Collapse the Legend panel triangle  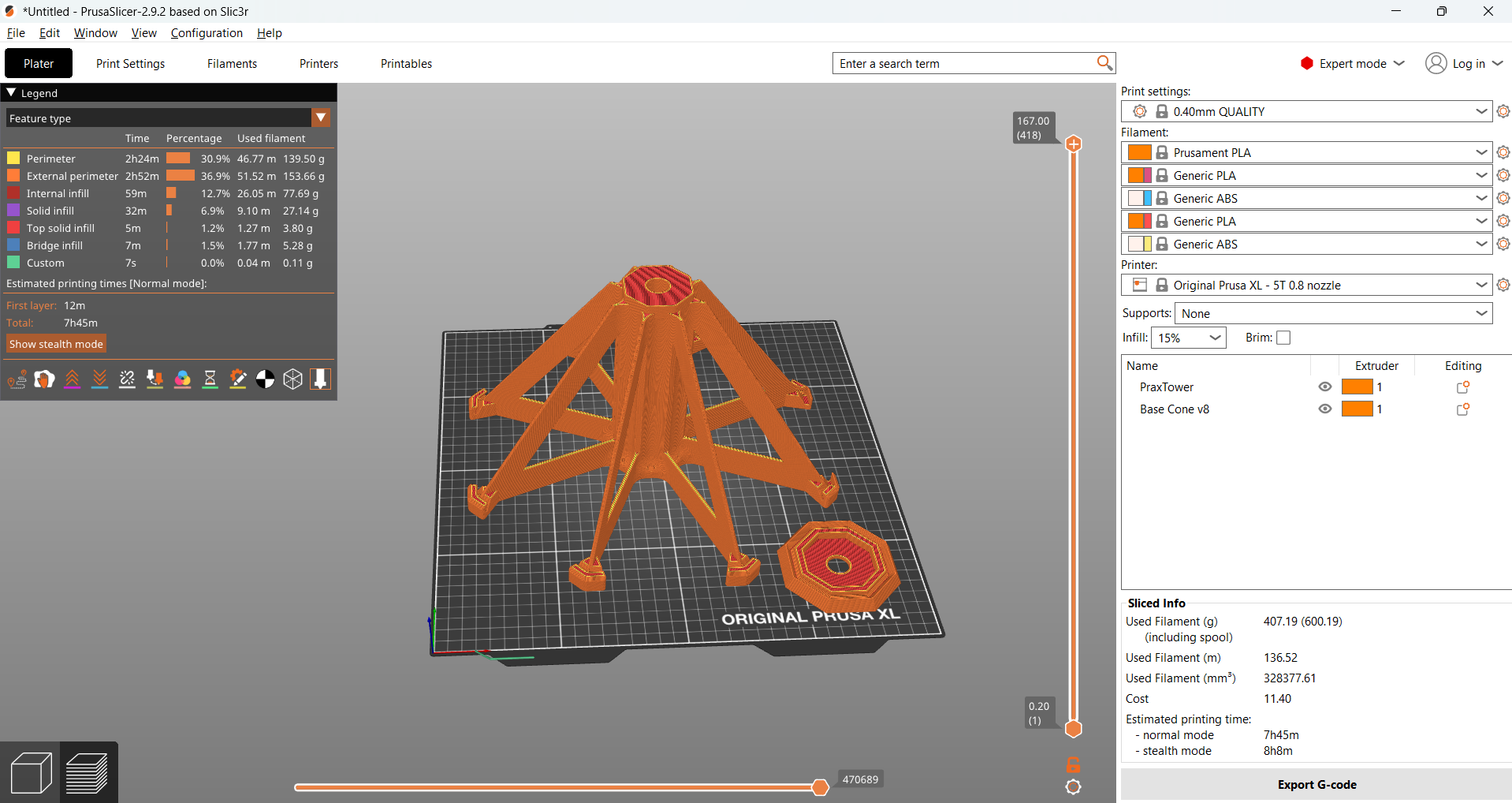click(x=11, y=92)
